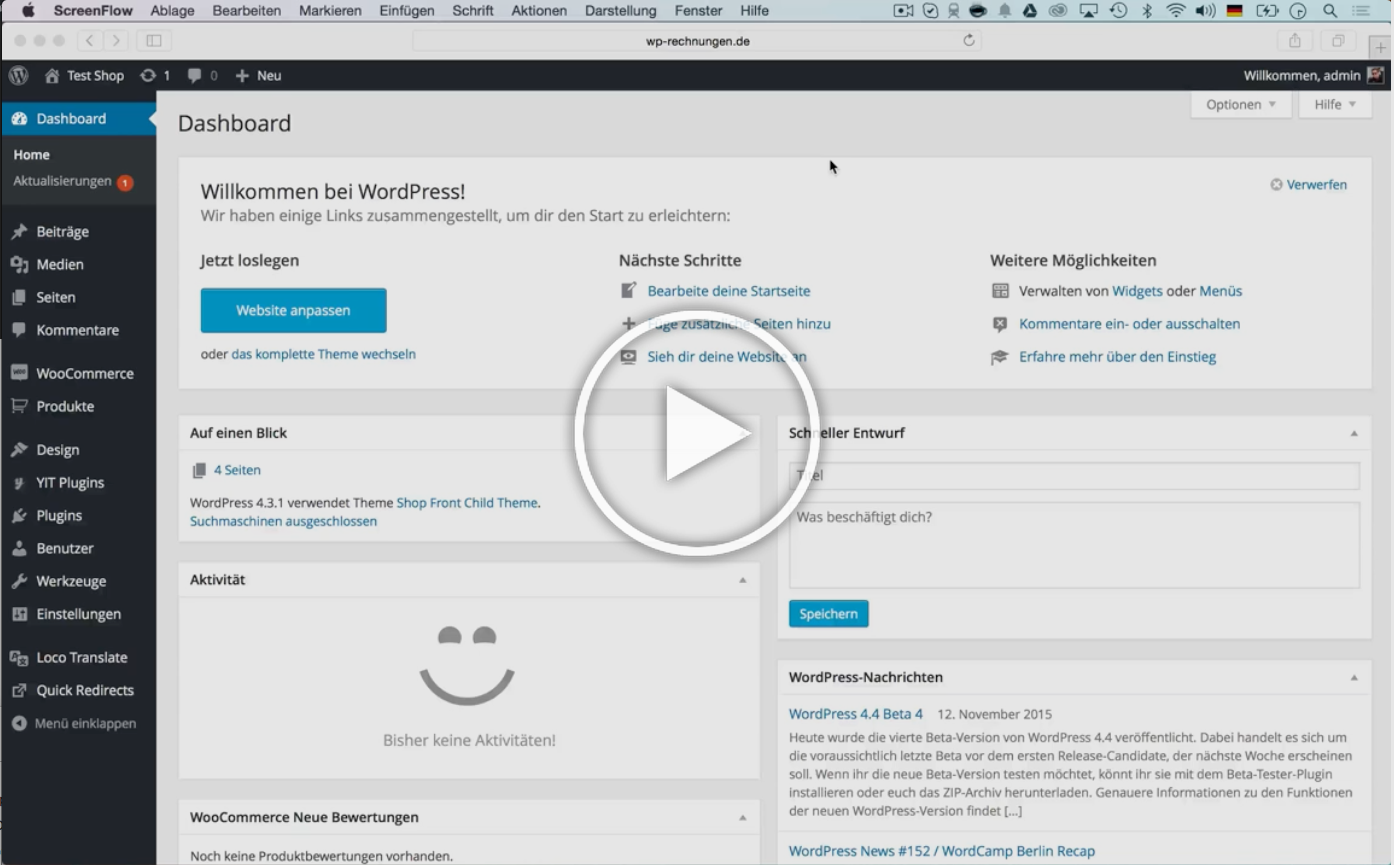Open Test Shop site link in admin bar
The height and width of the screenshot is (865, 1394).
(84, 75)
